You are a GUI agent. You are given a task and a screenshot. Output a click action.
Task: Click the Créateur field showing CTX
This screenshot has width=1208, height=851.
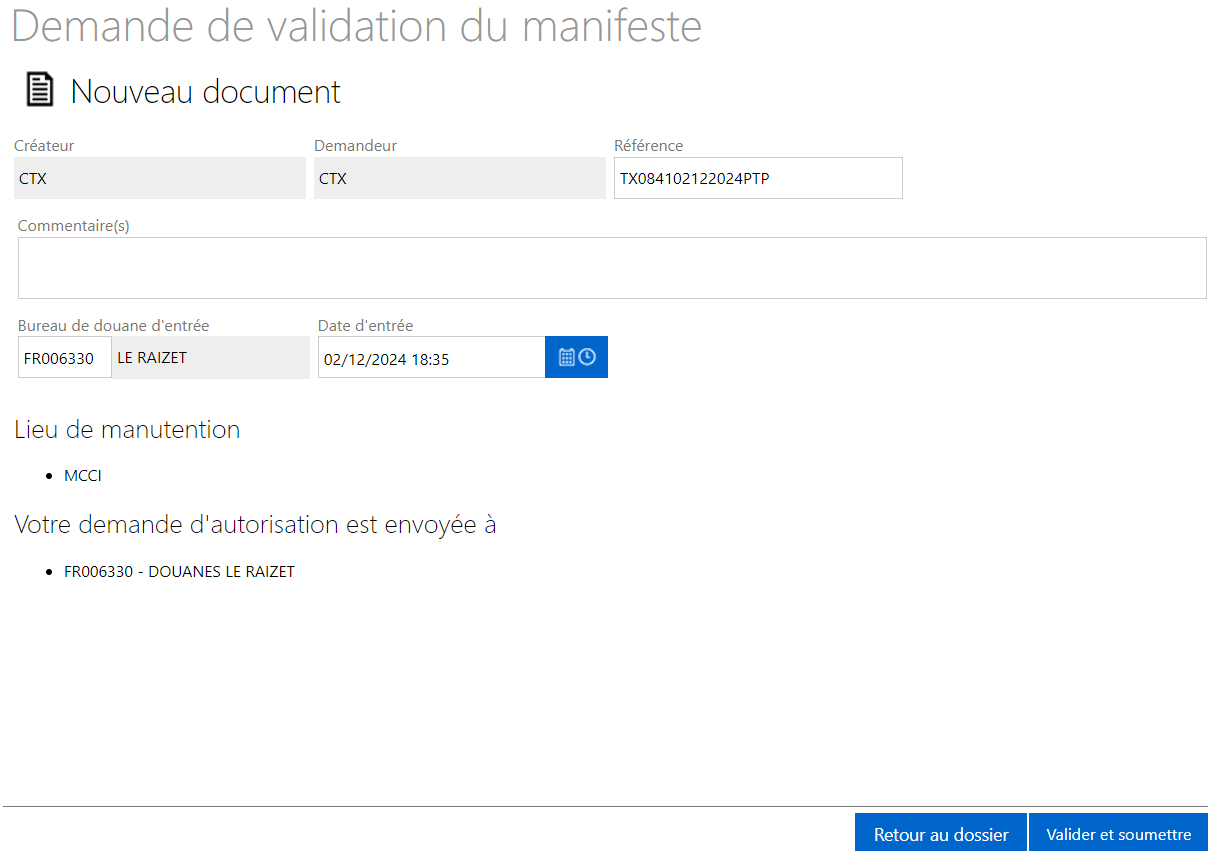pyautogui.click(x=159, y=179)
